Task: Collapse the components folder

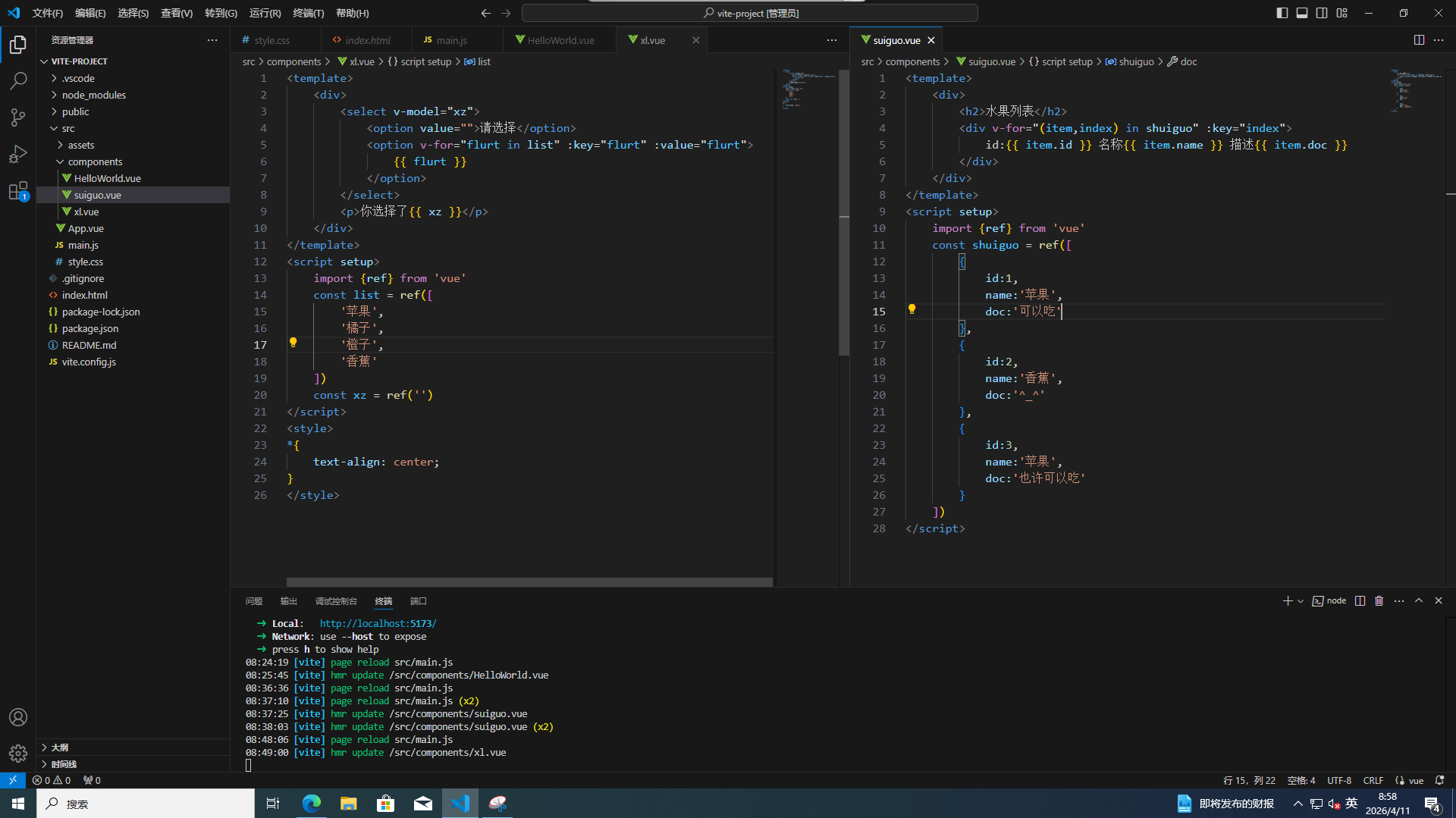Action: tap(95, 161)
